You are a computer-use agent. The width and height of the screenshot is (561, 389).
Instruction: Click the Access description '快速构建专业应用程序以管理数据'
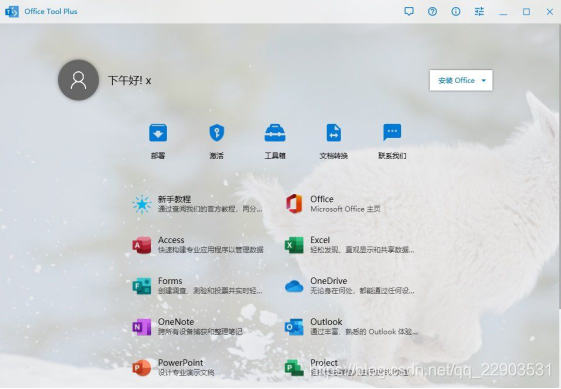tap(211, 249)
